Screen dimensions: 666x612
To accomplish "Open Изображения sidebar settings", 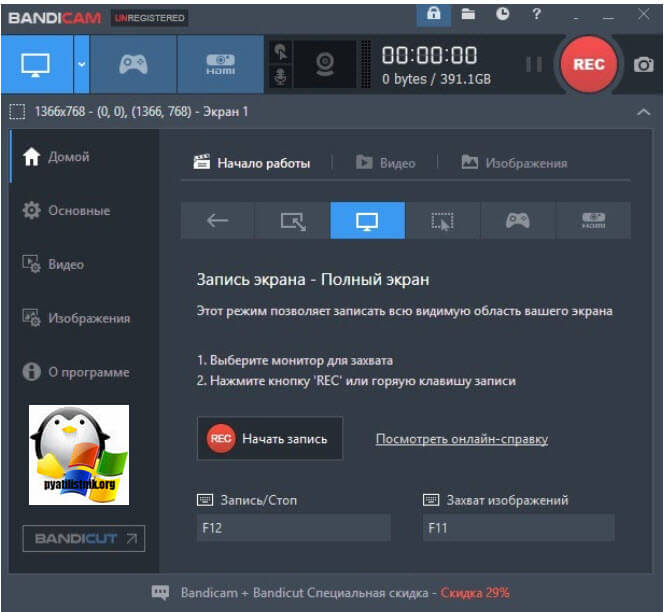I will click(x=76, y=318).
